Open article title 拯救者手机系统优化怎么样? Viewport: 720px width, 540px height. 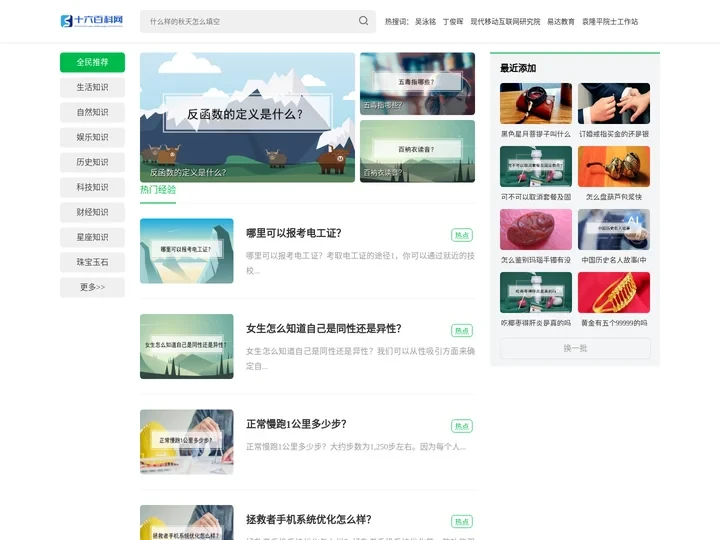[309, 520]
